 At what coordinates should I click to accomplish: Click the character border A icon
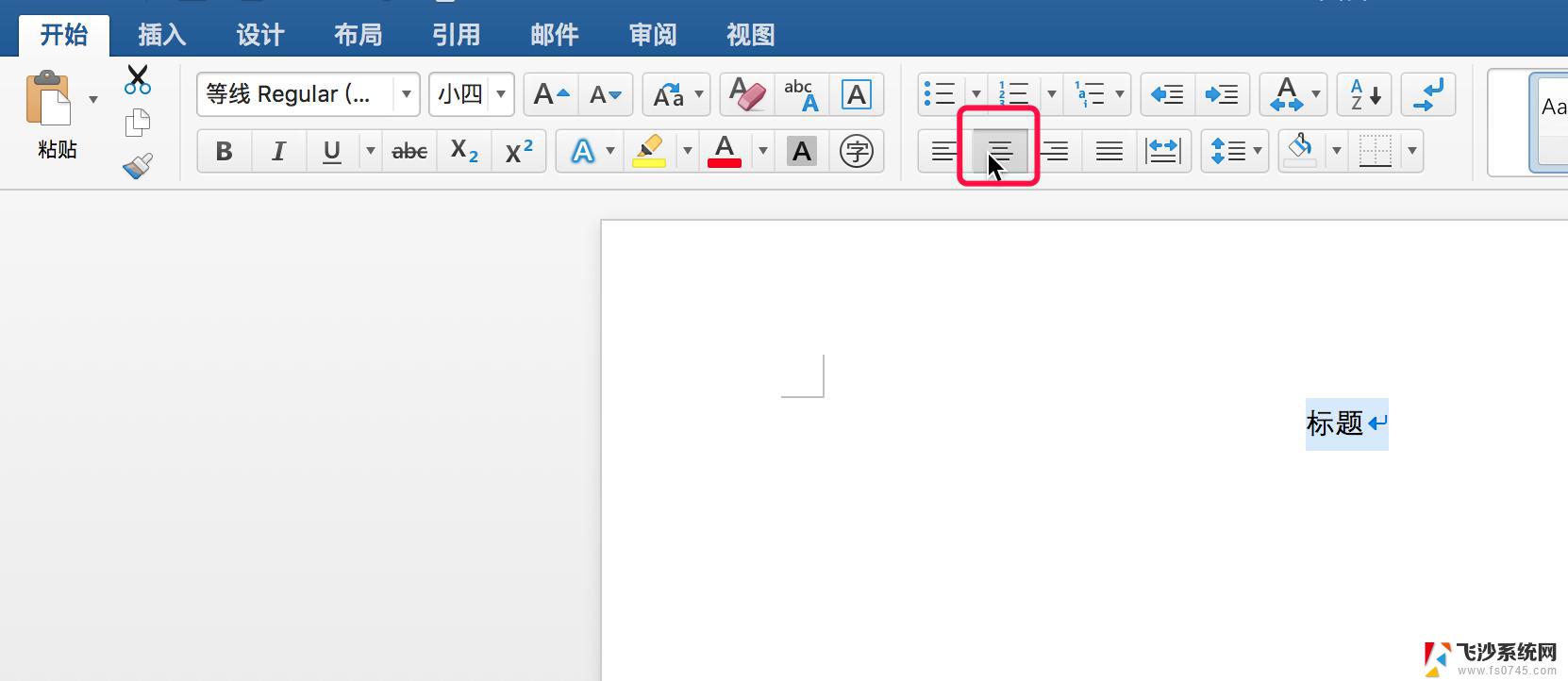tap(856, 94)
